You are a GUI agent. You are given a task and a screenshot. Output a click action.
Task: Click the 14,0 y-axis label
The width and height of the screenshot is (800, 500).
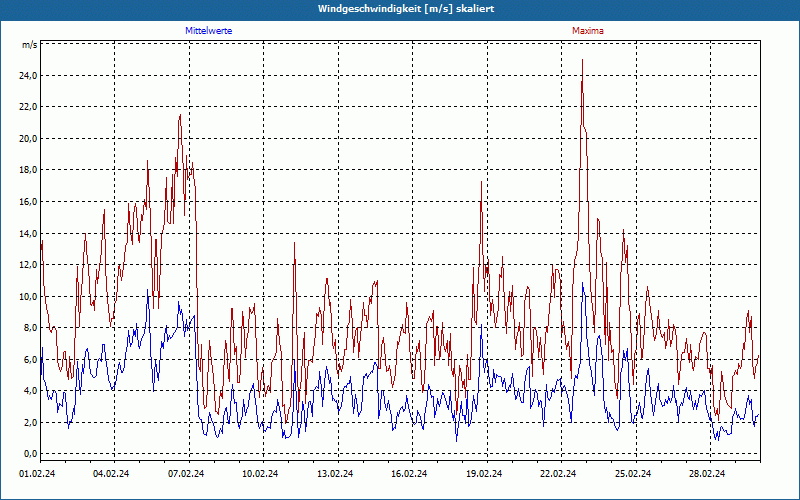coord(29,233)
